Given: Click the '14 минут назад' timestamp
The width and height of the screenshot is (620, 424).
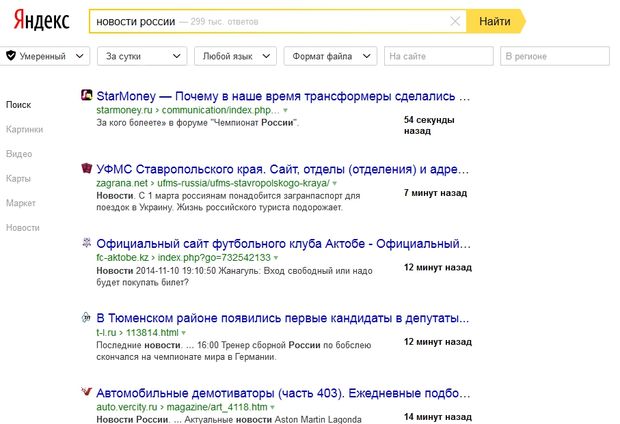Looking at the screenshot, I should point(438,417).
